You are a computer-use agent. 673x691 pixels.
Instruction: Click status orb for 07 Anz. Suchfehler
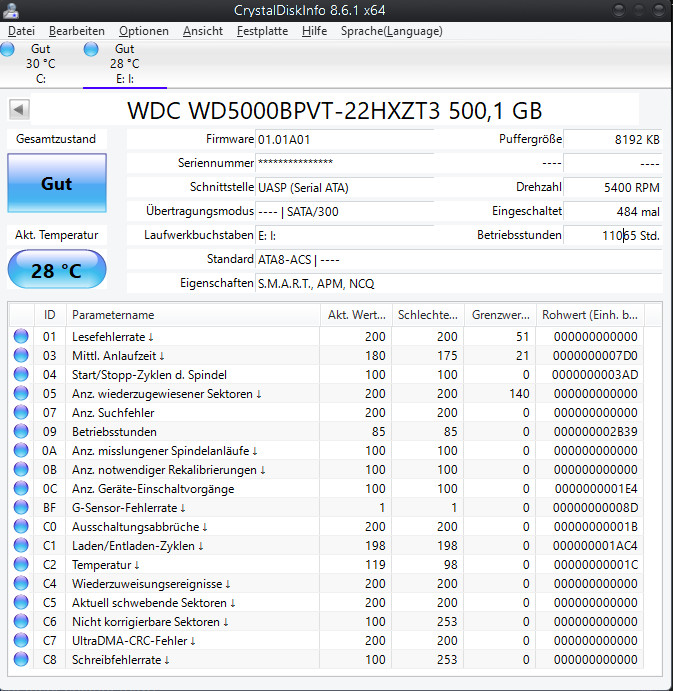[21, 412]
